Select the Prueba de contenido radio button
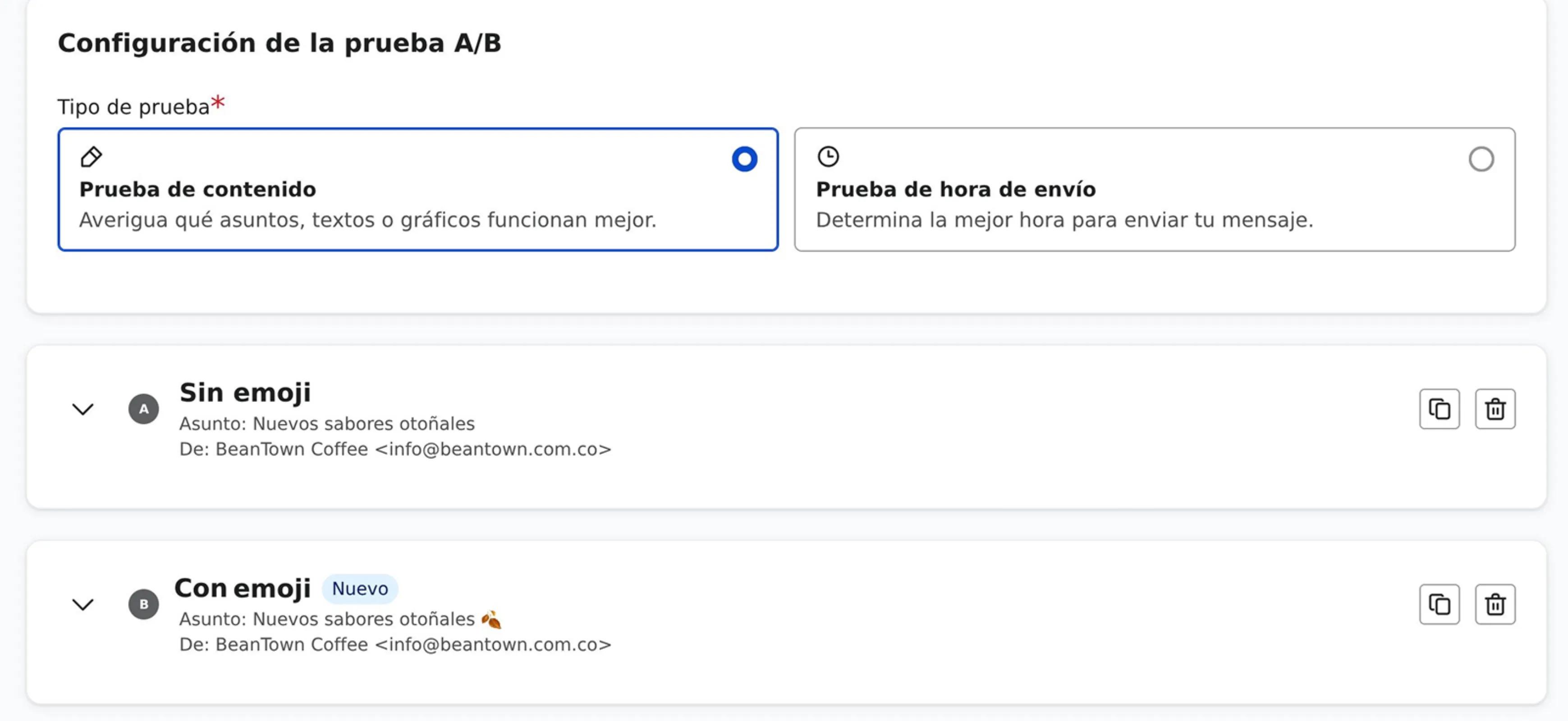The image size is (1568, 721). tap(744, 160)
